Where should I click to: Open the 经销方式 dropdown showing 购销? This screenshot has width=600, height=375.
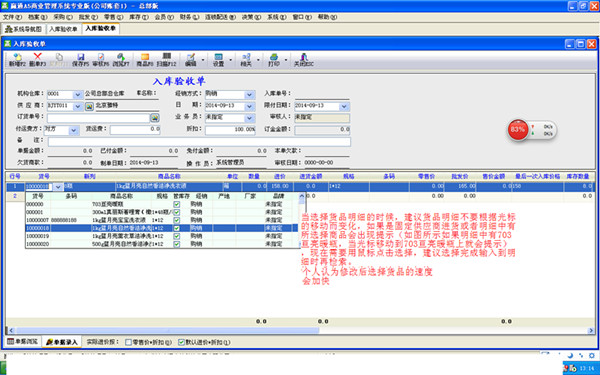(x=249, y=95)
